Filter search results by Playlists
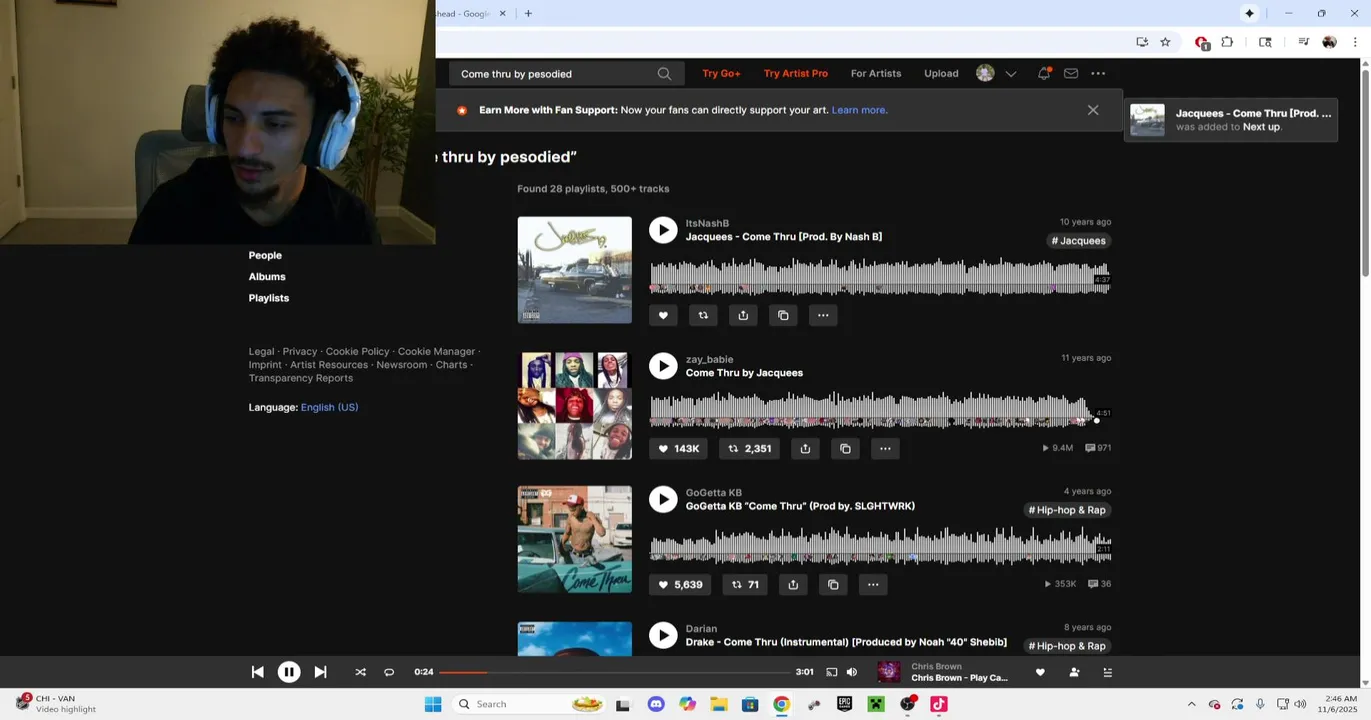1371x720 pixels. point(269,298)
